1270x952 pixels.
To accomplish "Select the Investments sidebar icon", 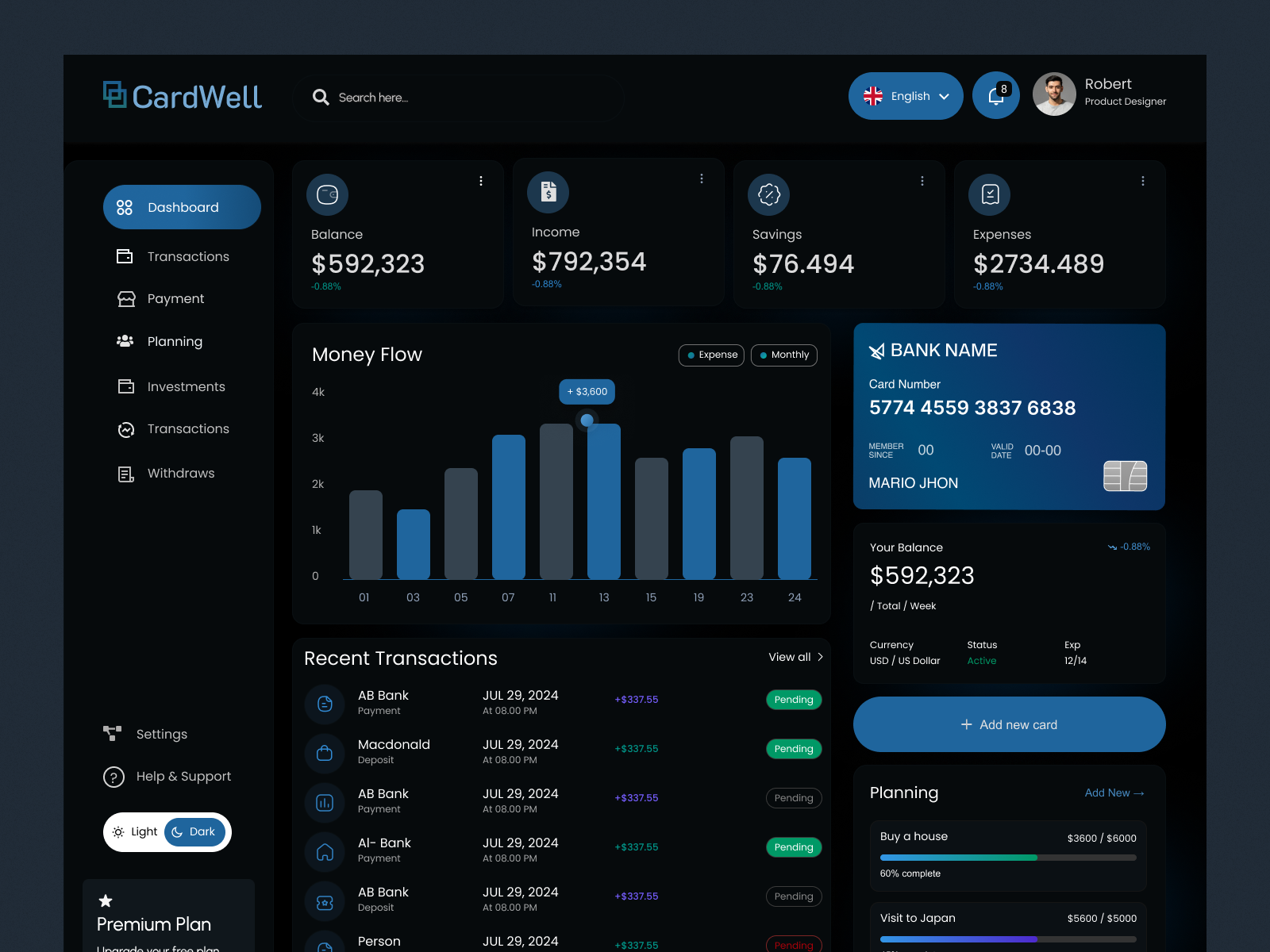I will click(125, 386).
